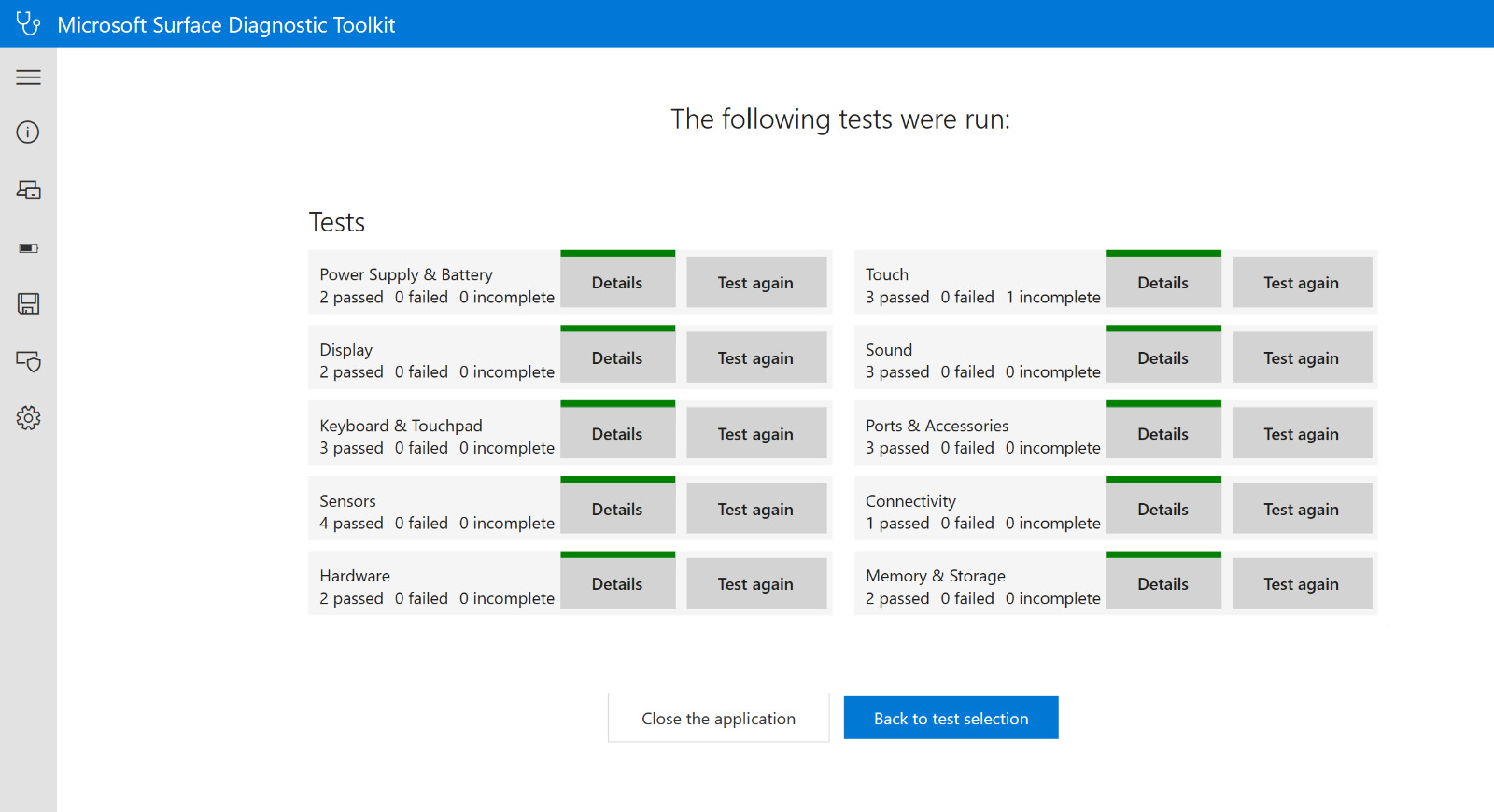1494x812 pixels.
Task: Open the information icon in sidebar
Action: pyautogui.click(x=28, y=133)
